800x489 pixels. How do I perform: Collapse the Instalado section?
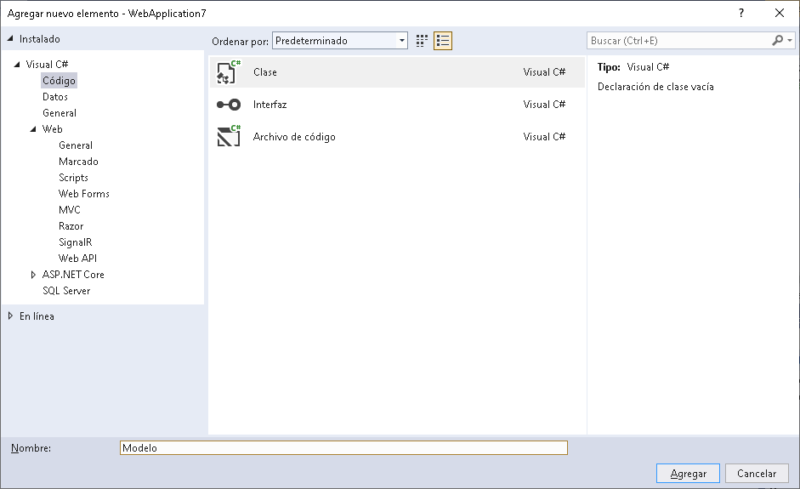pos(10,39)
